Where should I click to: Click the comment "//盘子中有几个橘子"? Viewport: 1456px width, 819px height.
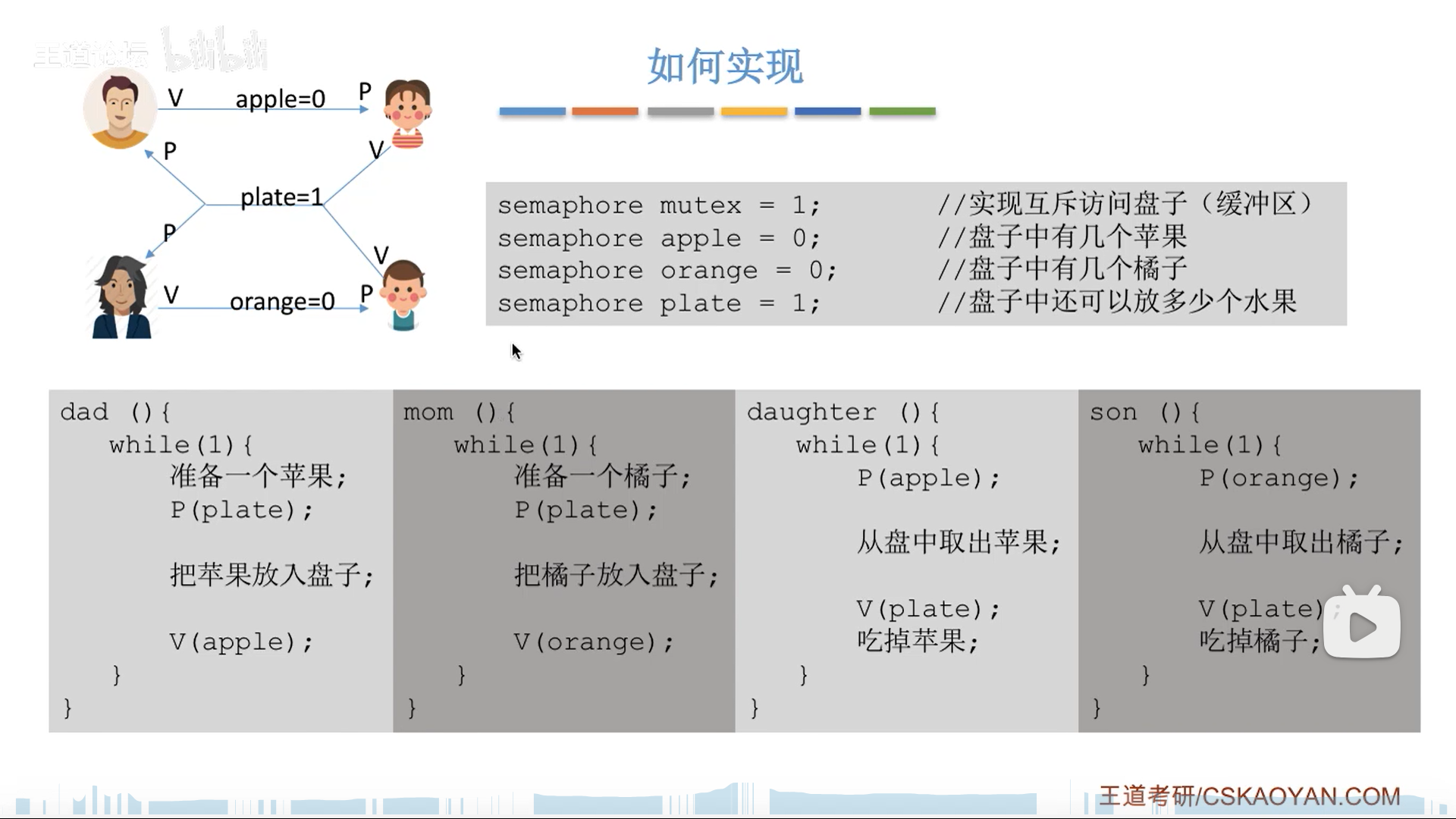click(x=1062, y=268)
